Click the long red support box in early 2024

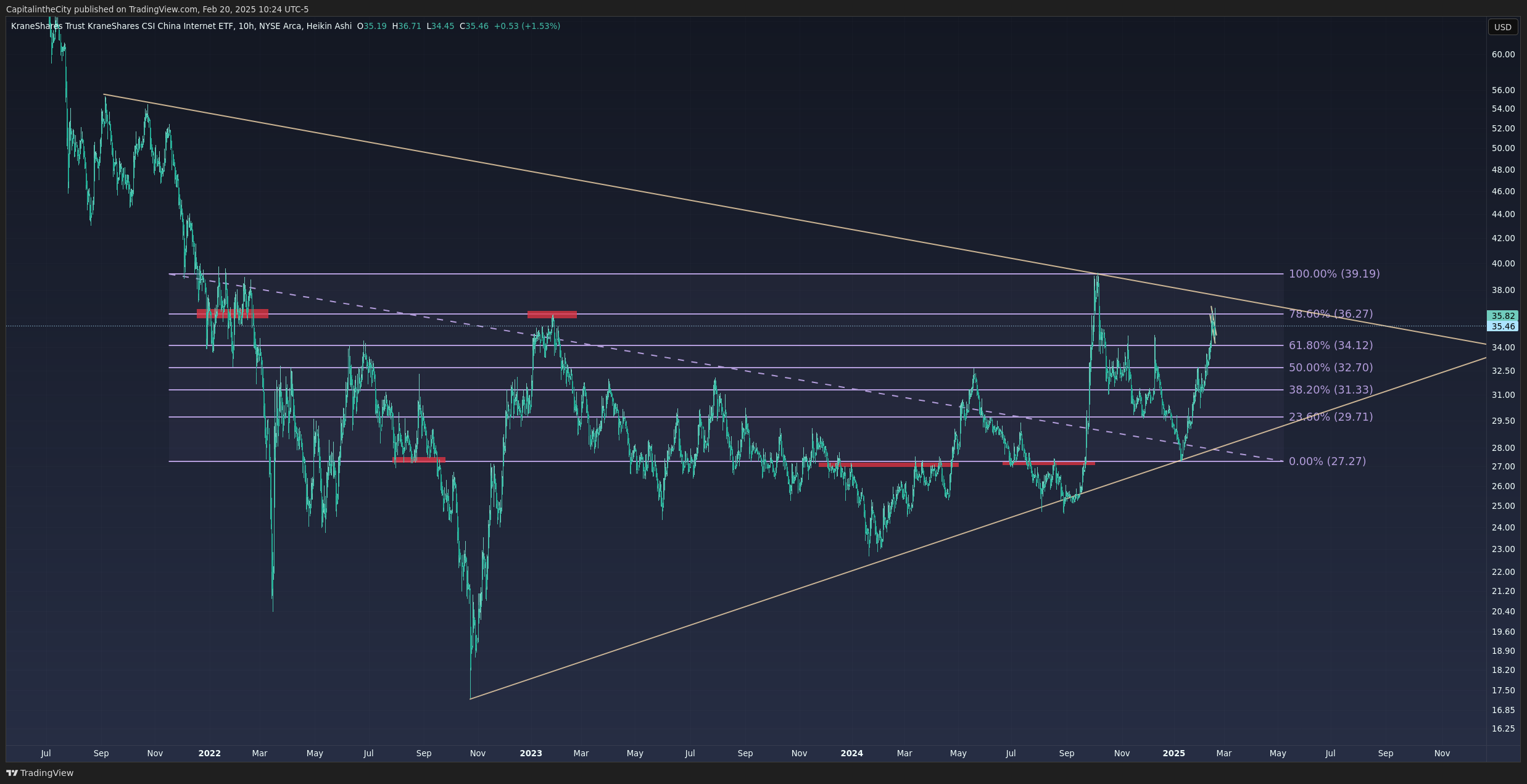click(888, 464)
